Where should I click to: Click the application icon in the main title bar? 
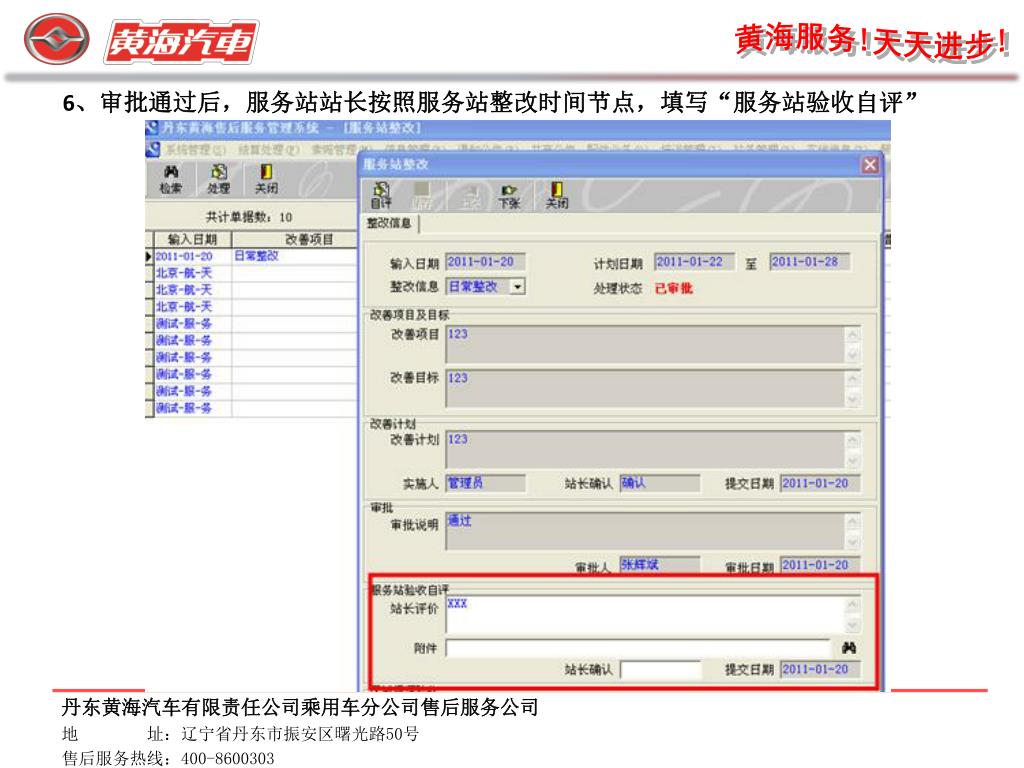coord(152,128)
